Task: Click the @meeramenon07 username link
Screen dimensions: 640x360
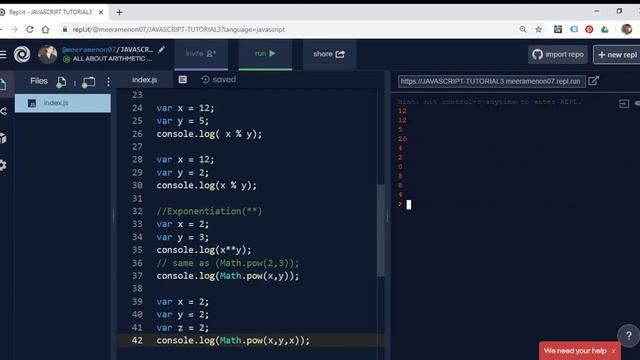Action: click(x=88, y=50)
